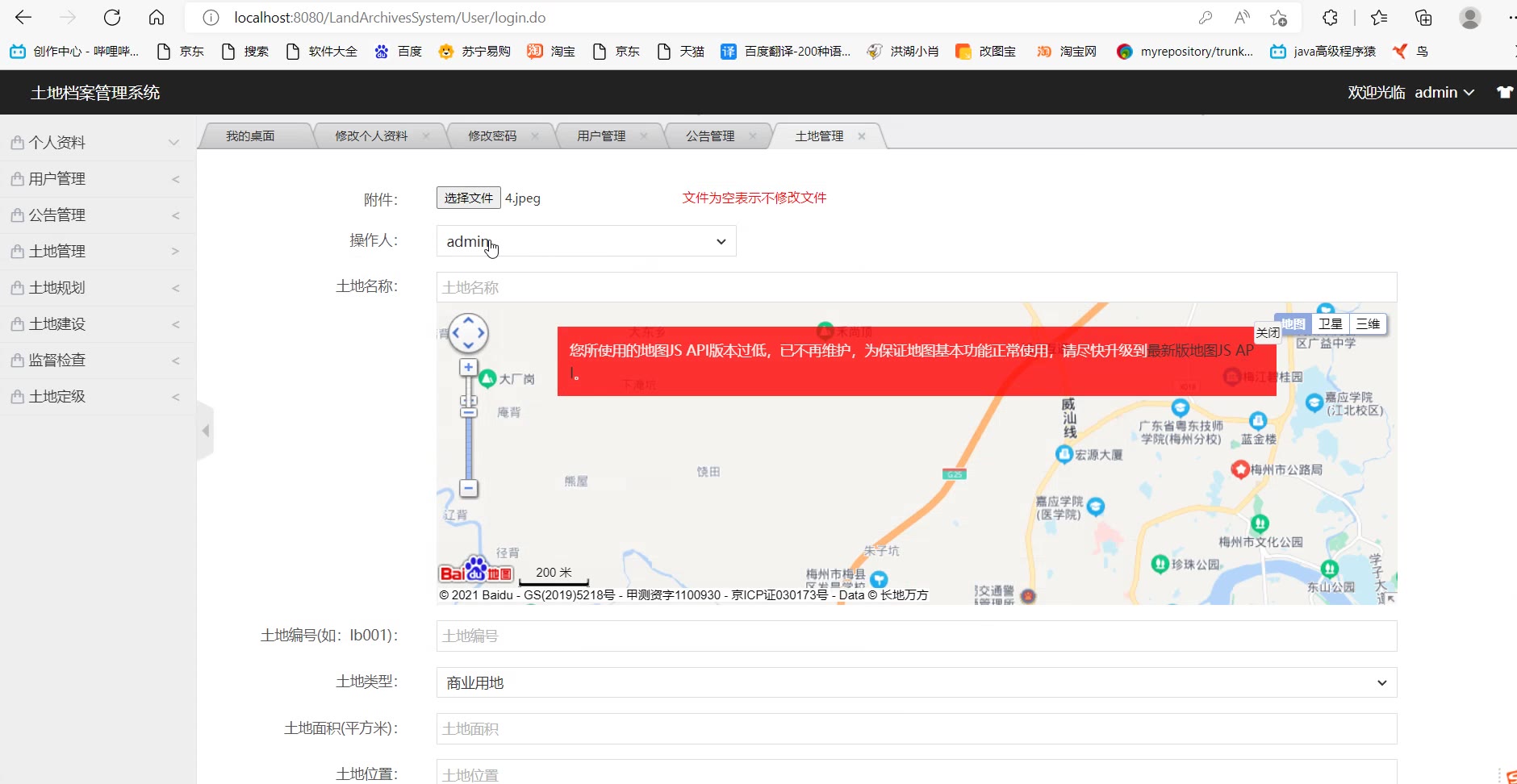Click the 最新版地图JS API link

(x=1200, y=350)
